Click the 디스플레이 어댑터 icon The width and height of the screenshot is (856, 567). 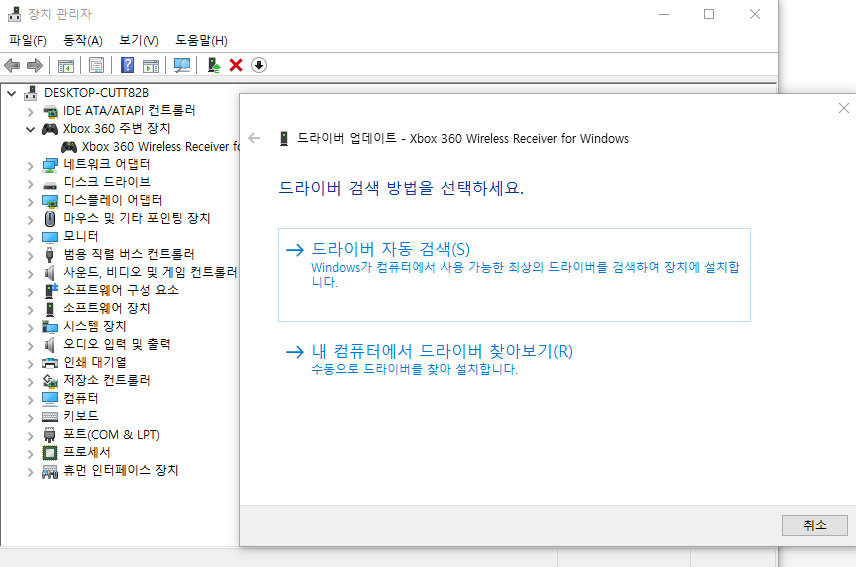50,201
